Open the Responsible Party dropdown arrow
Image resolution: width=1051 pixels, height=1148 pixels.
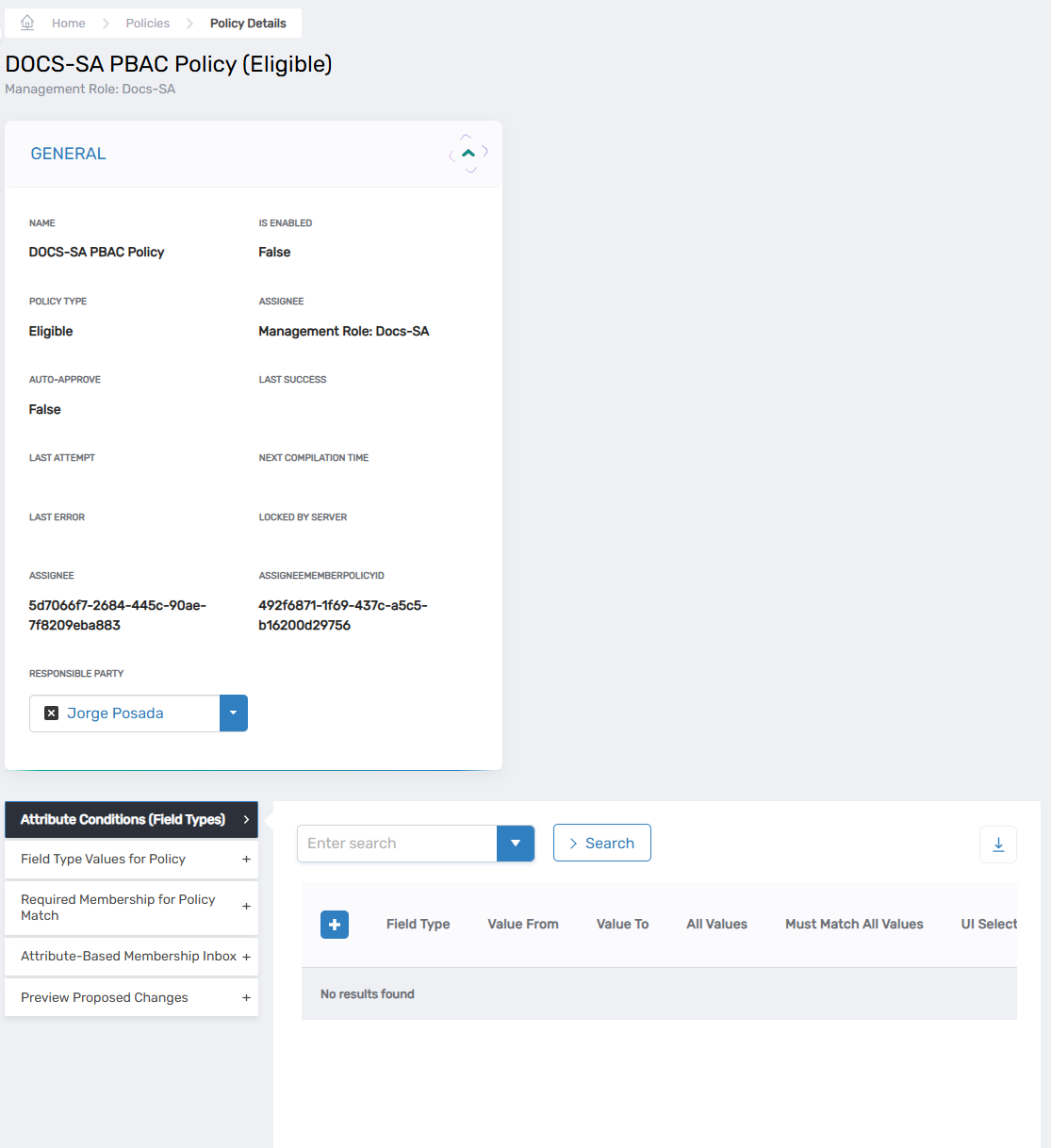[234, 713]
